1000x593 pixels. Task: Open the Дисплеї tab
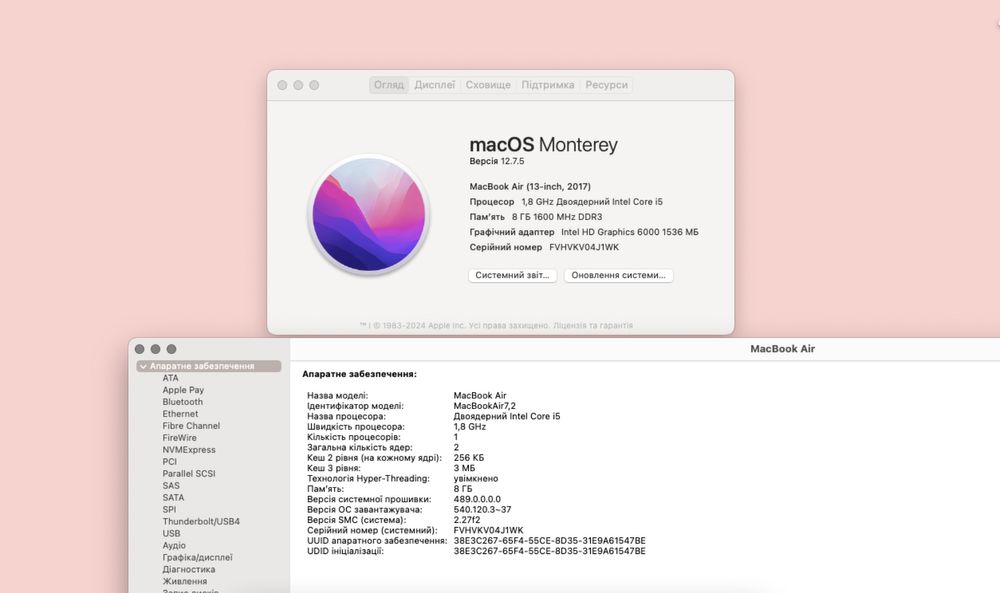[x=435, y=85]
